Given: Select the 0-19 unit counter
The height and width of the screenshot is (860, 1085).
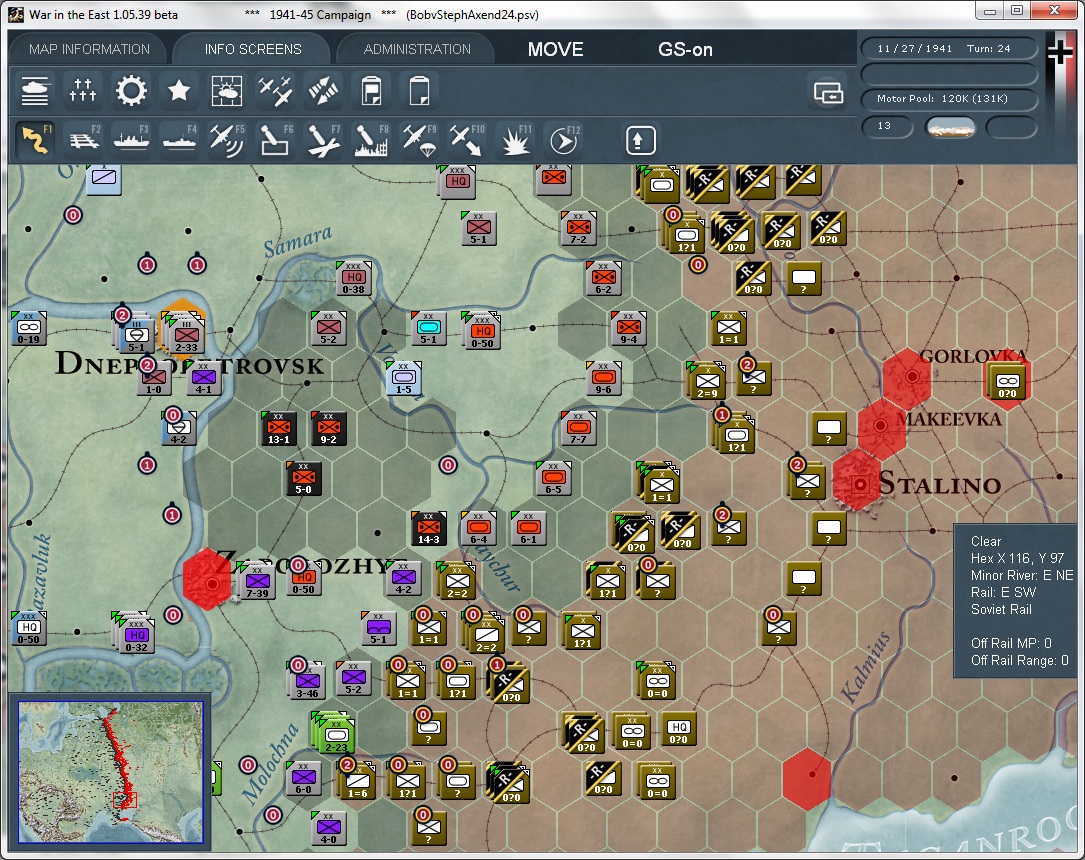Looking at the screenshot, I should click(x=29, y=328).
